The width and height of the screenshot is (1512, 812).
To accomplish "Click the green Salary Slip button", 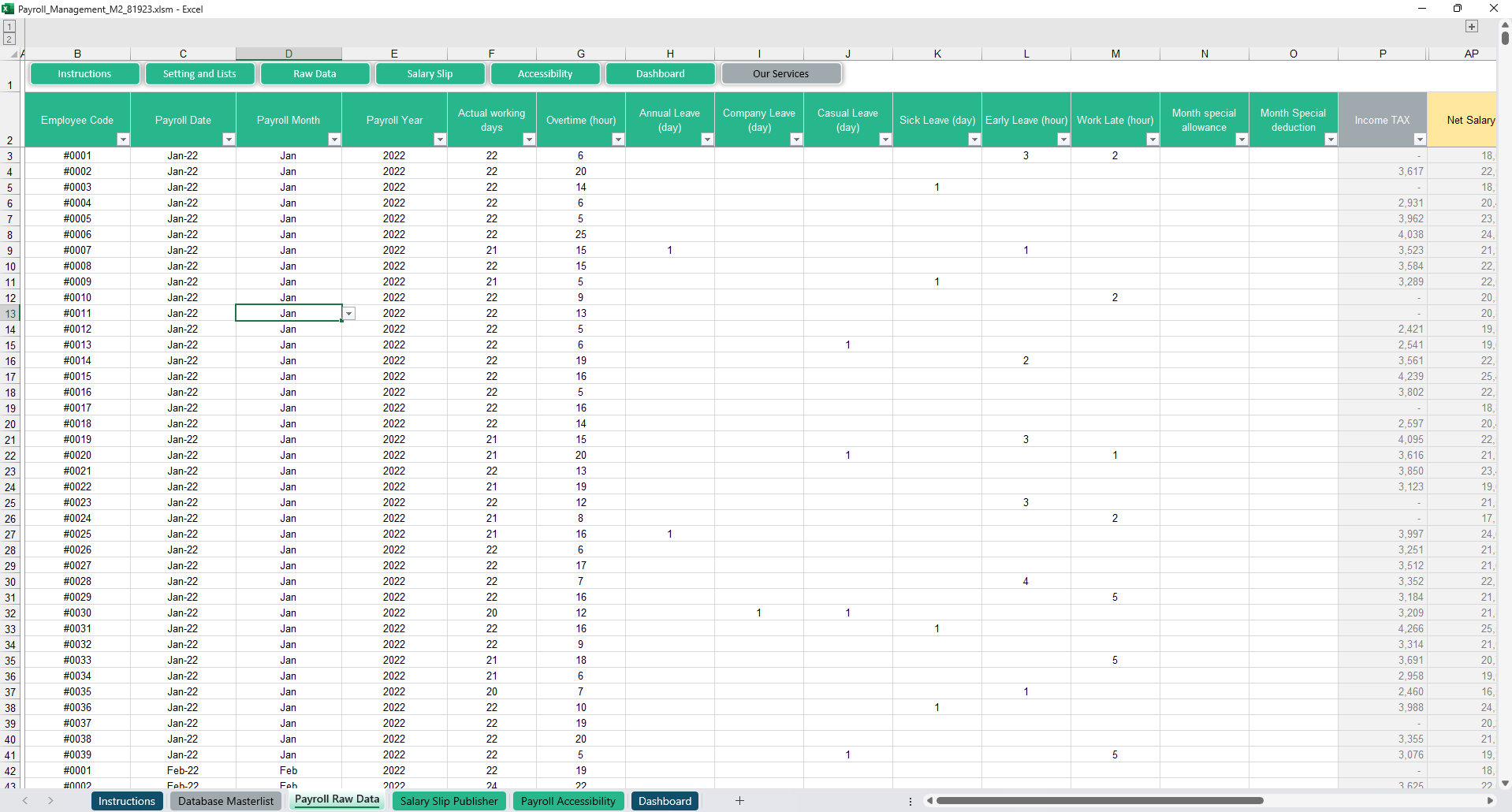I will click(x=430, y=74).
